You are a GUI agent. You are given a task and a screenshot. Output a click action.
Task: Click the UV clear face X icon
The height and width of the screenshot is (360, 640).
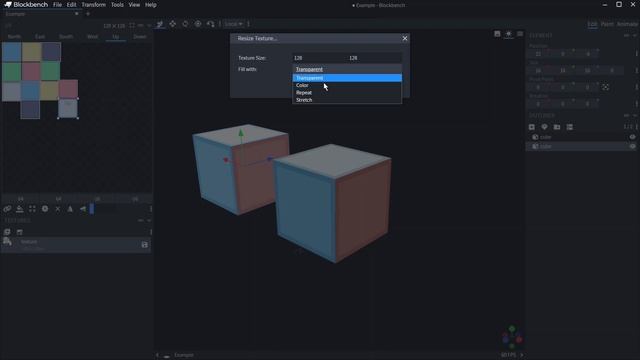(58, 209)
